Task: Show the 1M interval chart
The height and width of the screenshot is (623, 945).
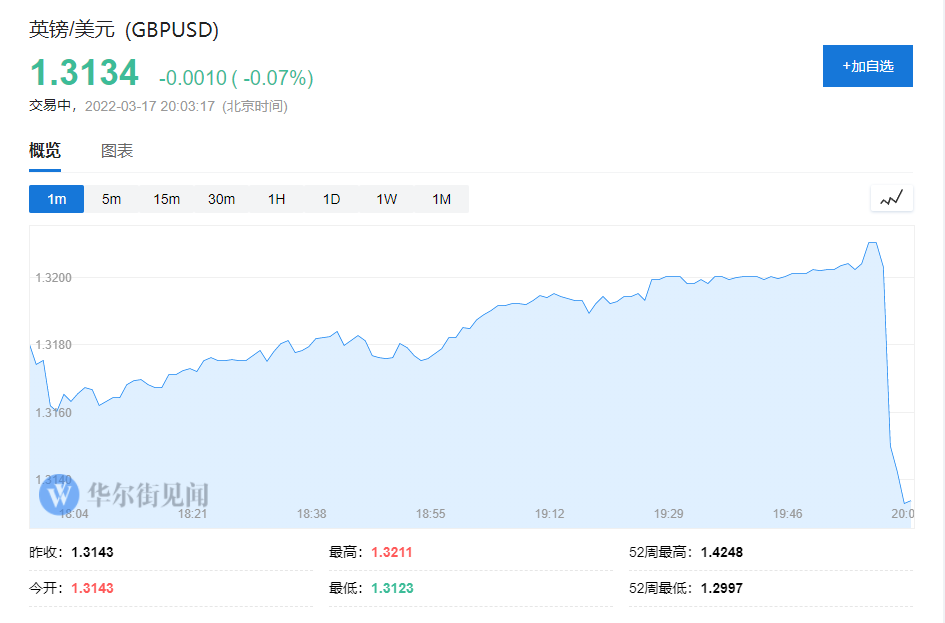Action: pyautogui.click(x=442, y=199)
